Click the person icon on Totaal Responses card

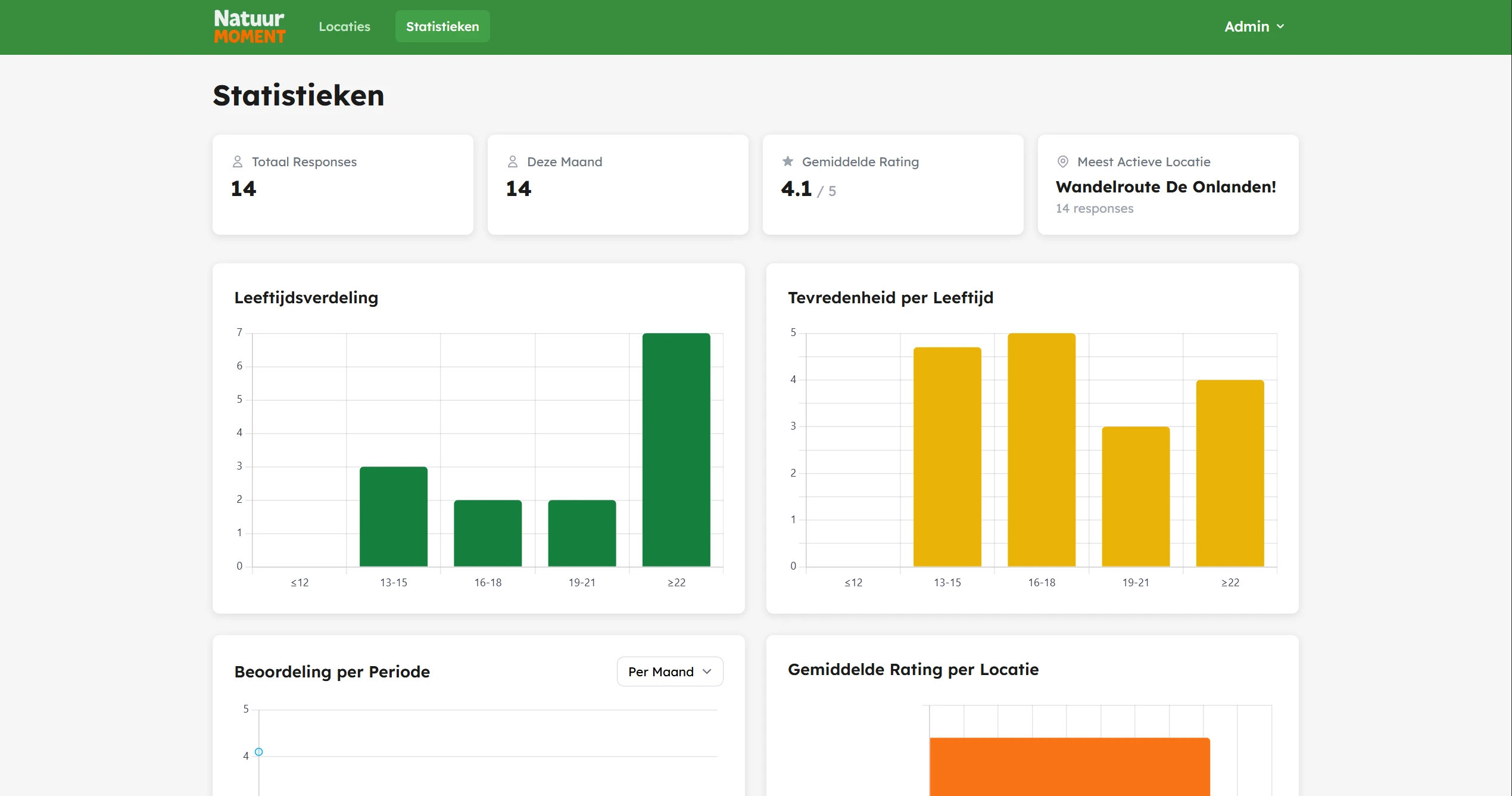tap(238, 161)
